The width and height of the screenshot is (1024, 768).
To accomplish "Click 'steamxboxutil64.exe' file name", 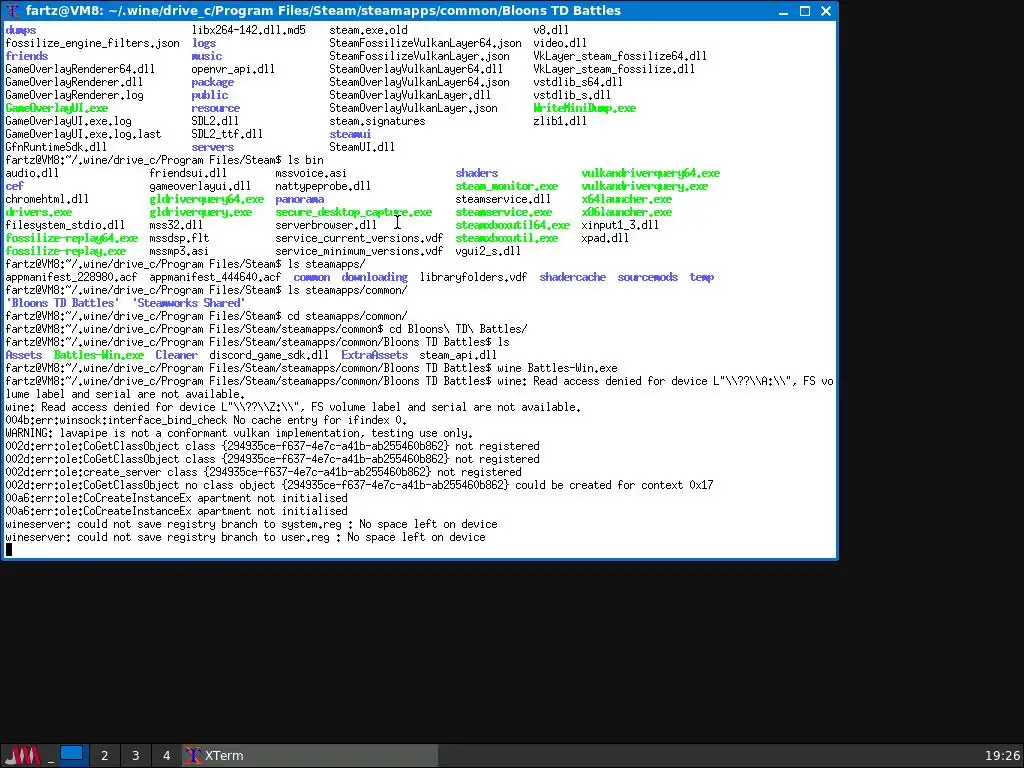I will [513, 225].
